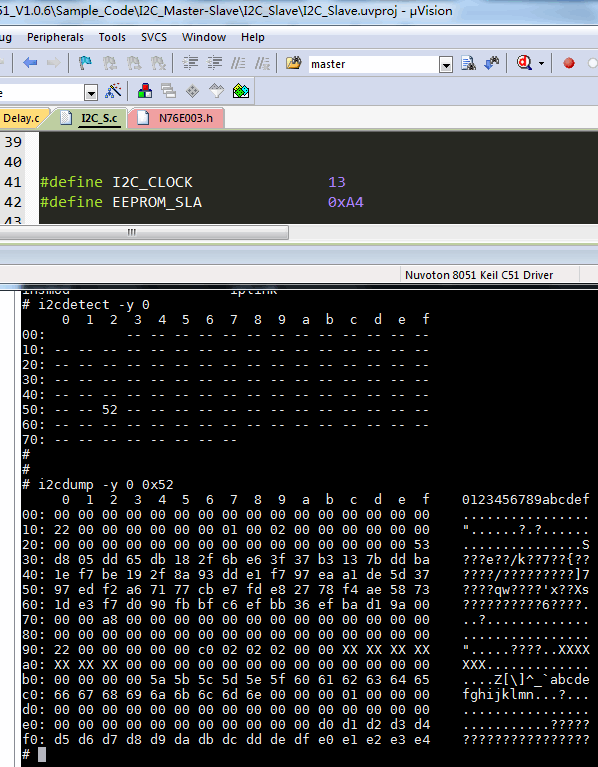
Task: Open the find in files folder icon
Action: coord(293,63)
